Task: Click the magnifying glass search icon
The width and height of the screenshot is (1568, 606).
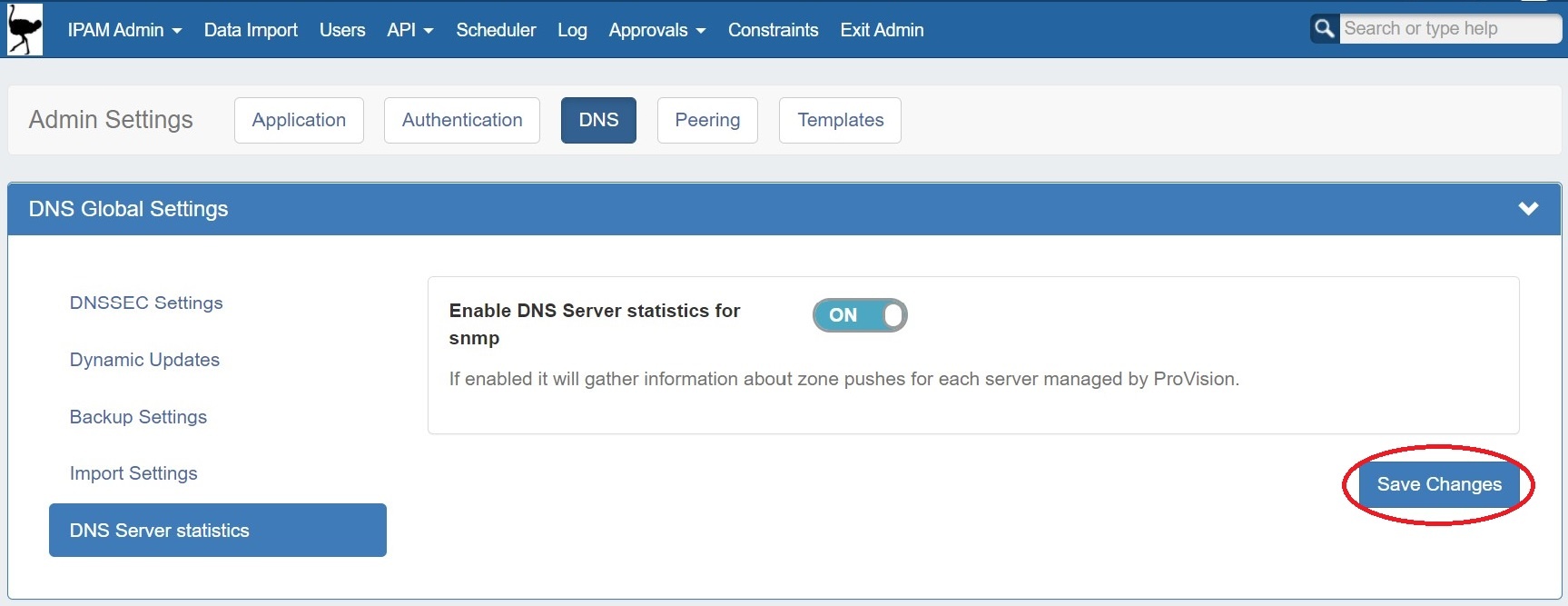Action: [1325, 29]
